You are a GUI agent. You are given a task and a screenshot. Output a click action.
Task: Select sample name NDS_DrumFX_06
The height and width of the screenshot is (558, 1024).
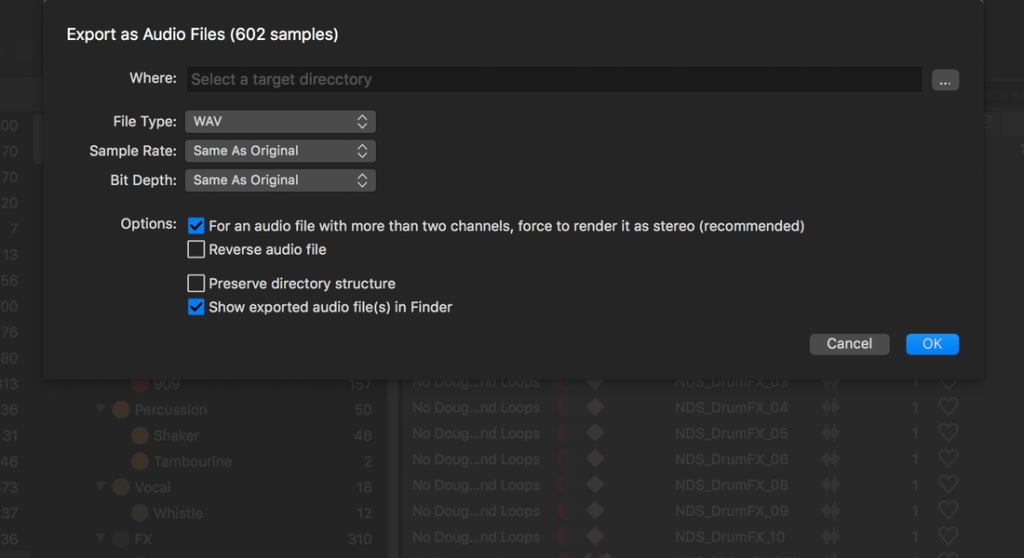tap(731, 459)
